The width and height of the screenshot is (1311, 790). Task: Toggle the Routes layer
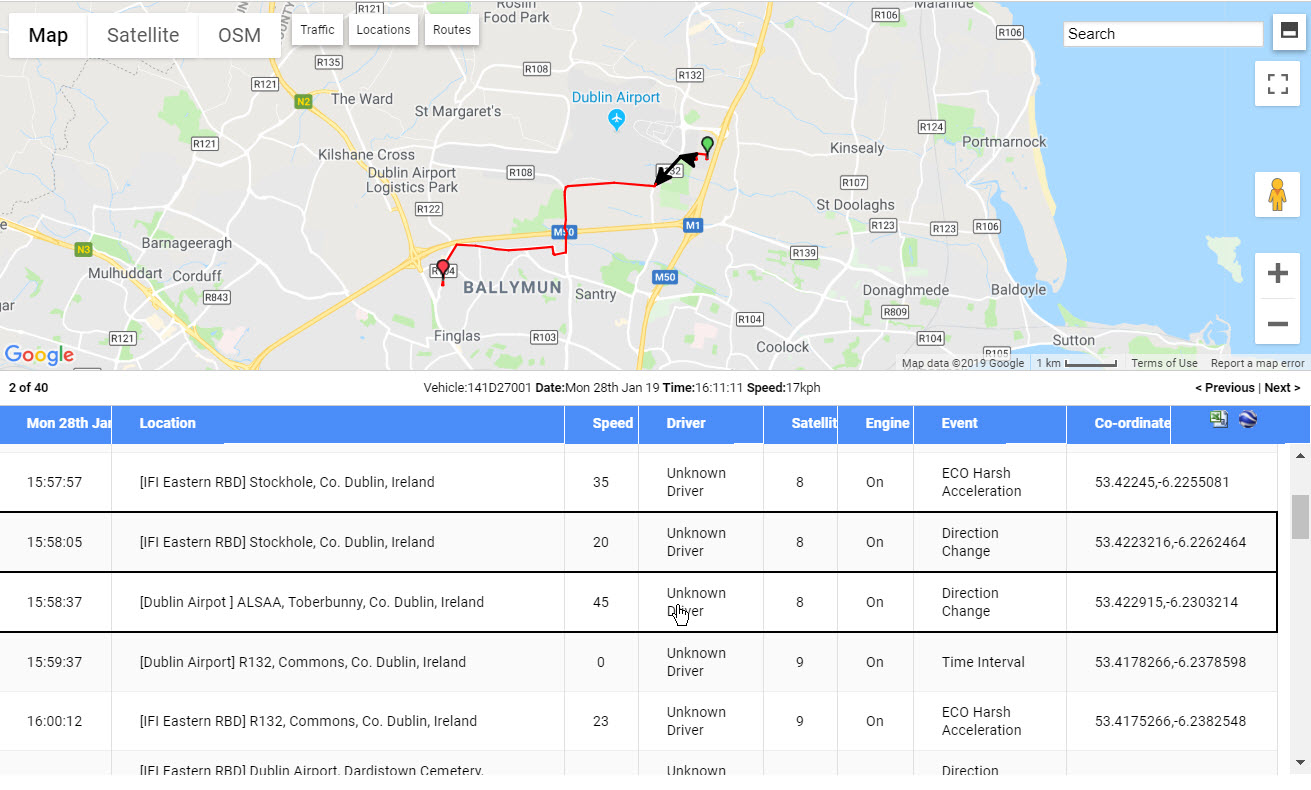(452, 30)
